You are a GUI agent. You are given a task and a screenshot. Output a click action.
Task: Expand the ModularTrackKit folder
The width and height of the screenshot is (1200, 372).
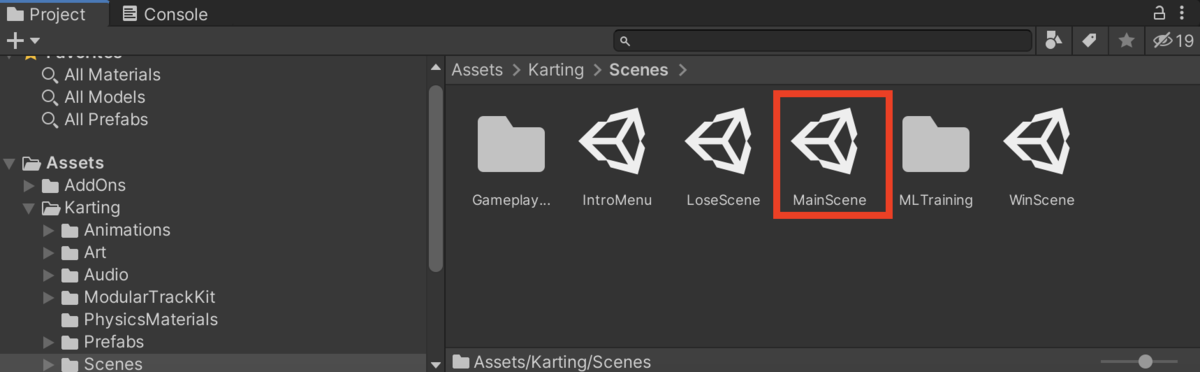[x=48, y=298]
